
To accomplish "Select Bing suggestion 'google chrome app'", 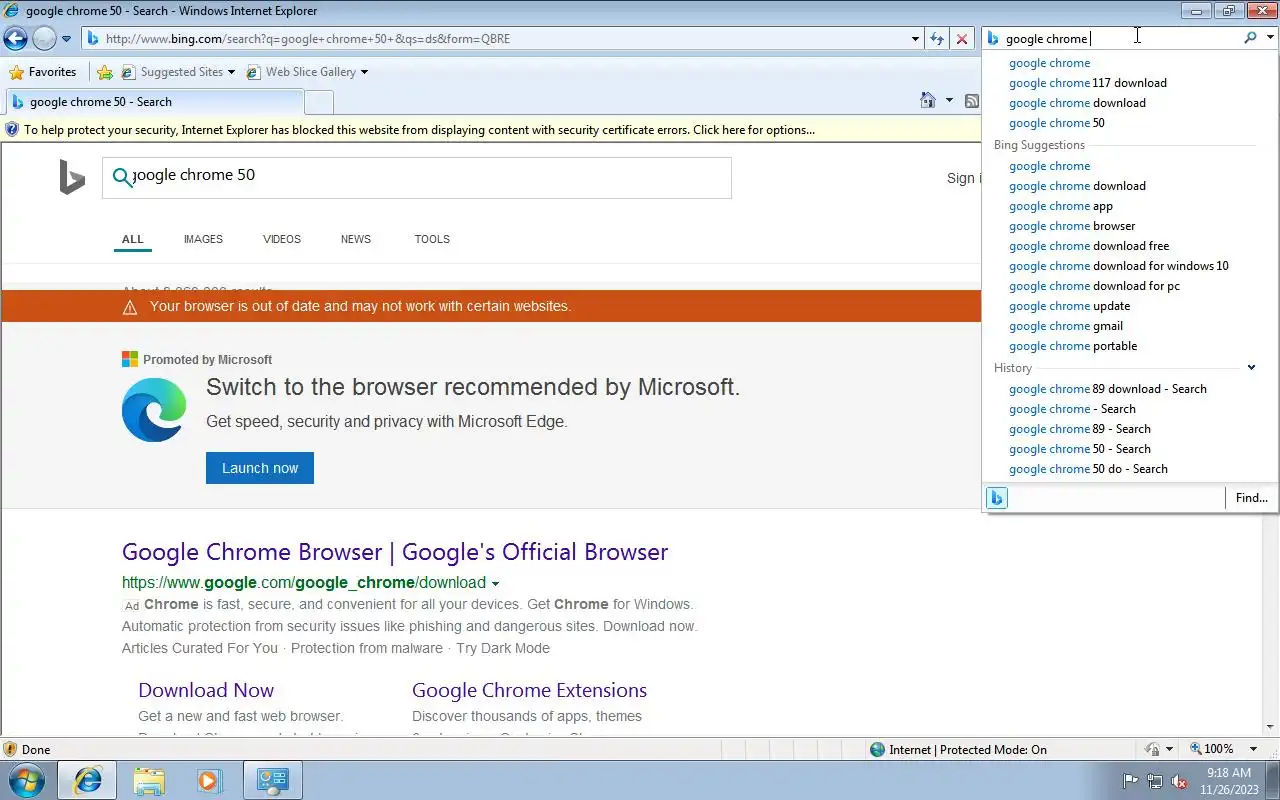I will click(x=1061, y=206).
